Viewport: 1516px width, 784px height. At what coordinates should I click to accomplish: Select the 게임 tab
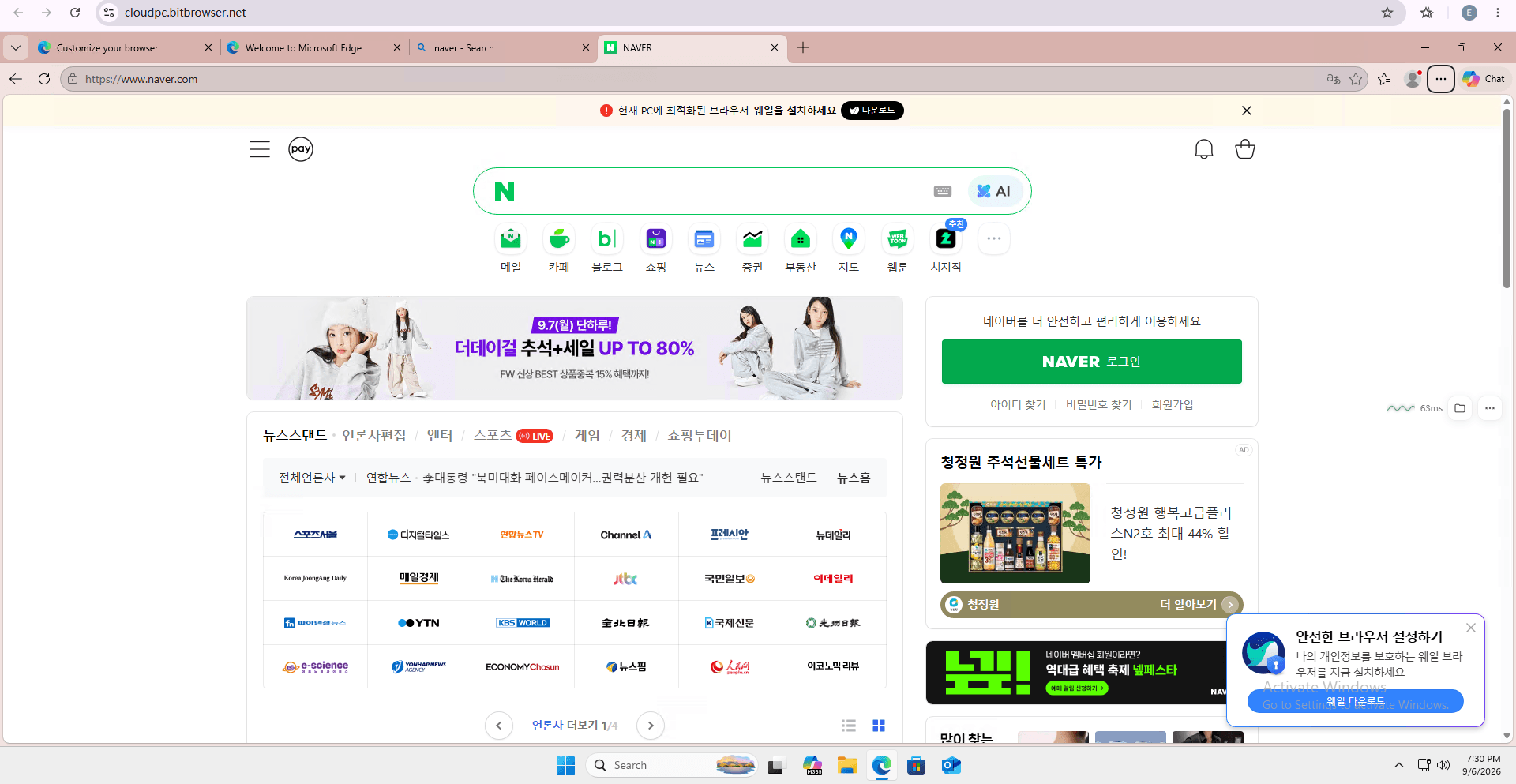click(587, 436)
